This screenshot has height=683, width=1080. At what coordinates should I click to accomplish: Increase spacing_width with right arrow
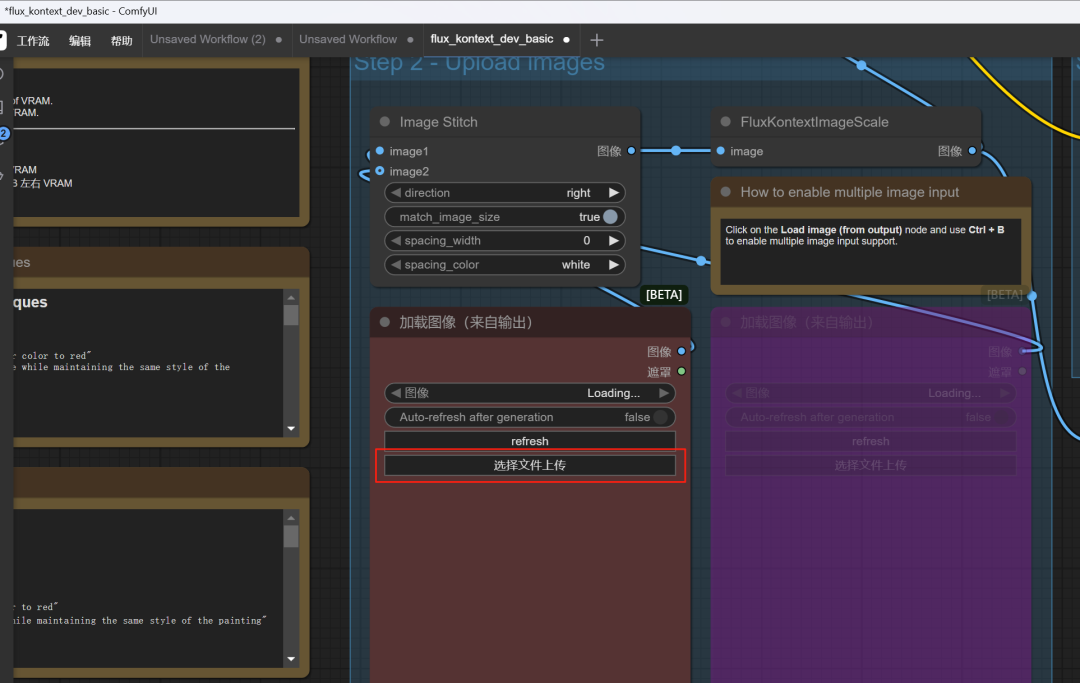(x=613, y=240)
